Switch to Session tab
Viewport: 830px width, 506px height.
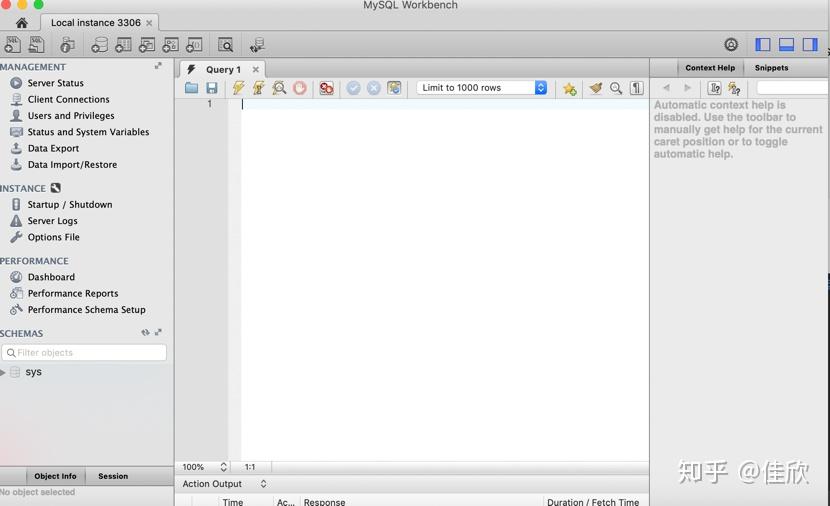tap(113, 476)
